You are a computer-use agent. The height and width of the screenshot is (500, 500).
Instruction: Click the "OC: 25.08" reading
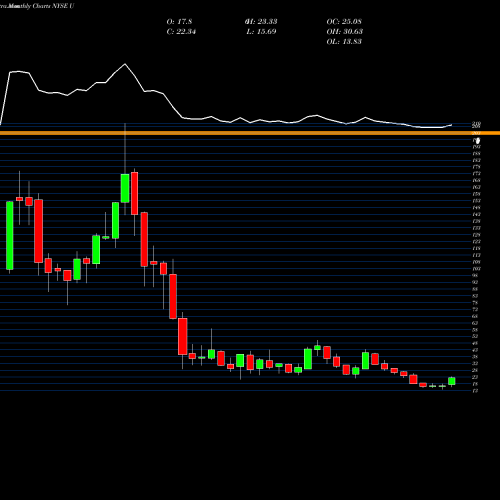(x=344, y=22)
